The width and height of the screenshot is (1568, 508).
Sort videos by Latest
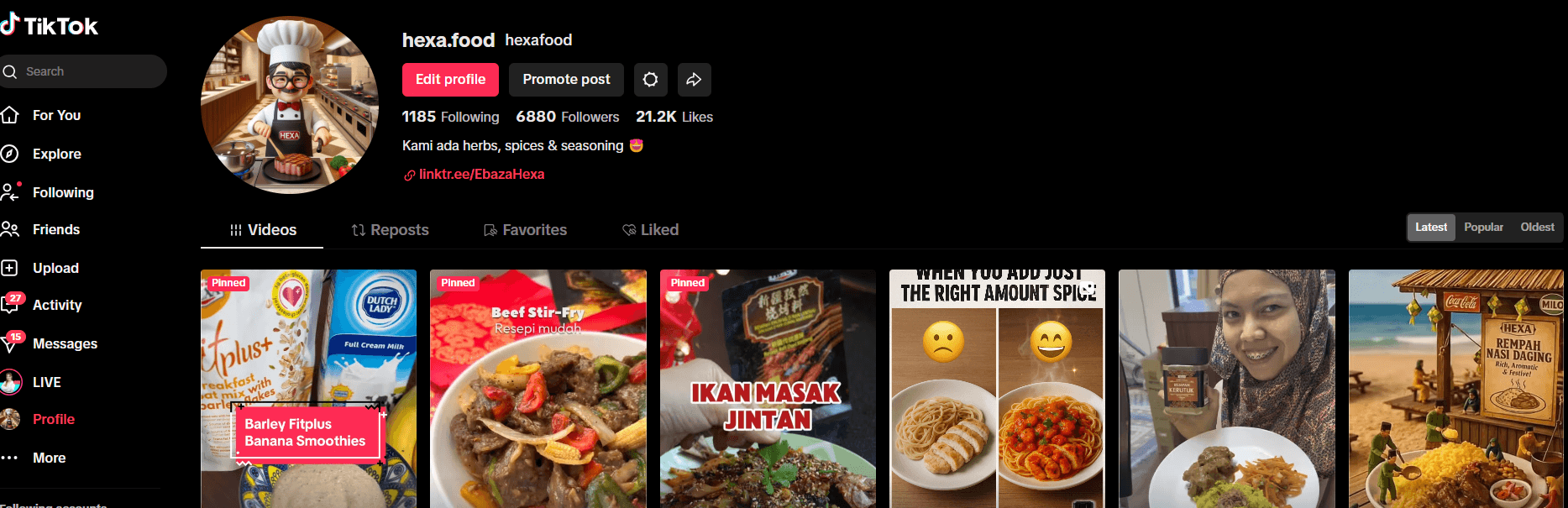pyautogui.click(x=1431, y=227)
